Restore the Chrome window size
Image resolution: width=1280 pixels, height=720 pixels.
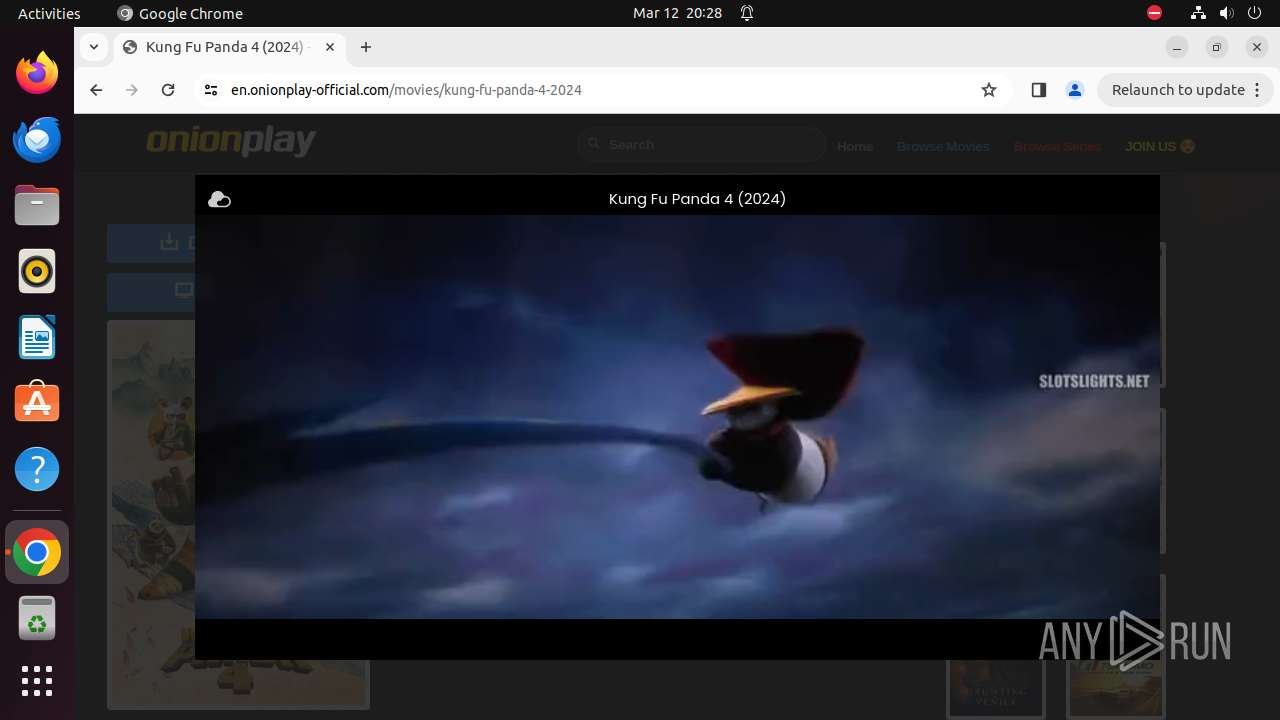click(1217, 47)
